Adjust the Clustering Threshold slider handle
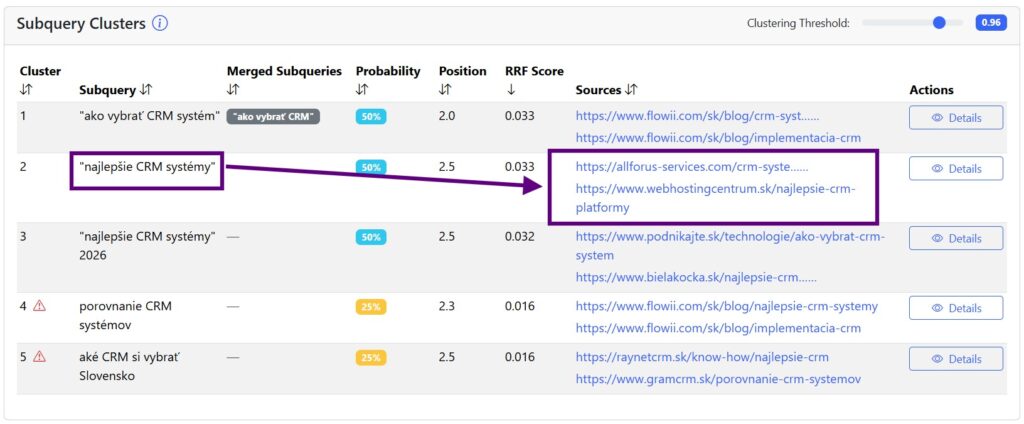Screen dimensions: 1024x424 [939, 23]
